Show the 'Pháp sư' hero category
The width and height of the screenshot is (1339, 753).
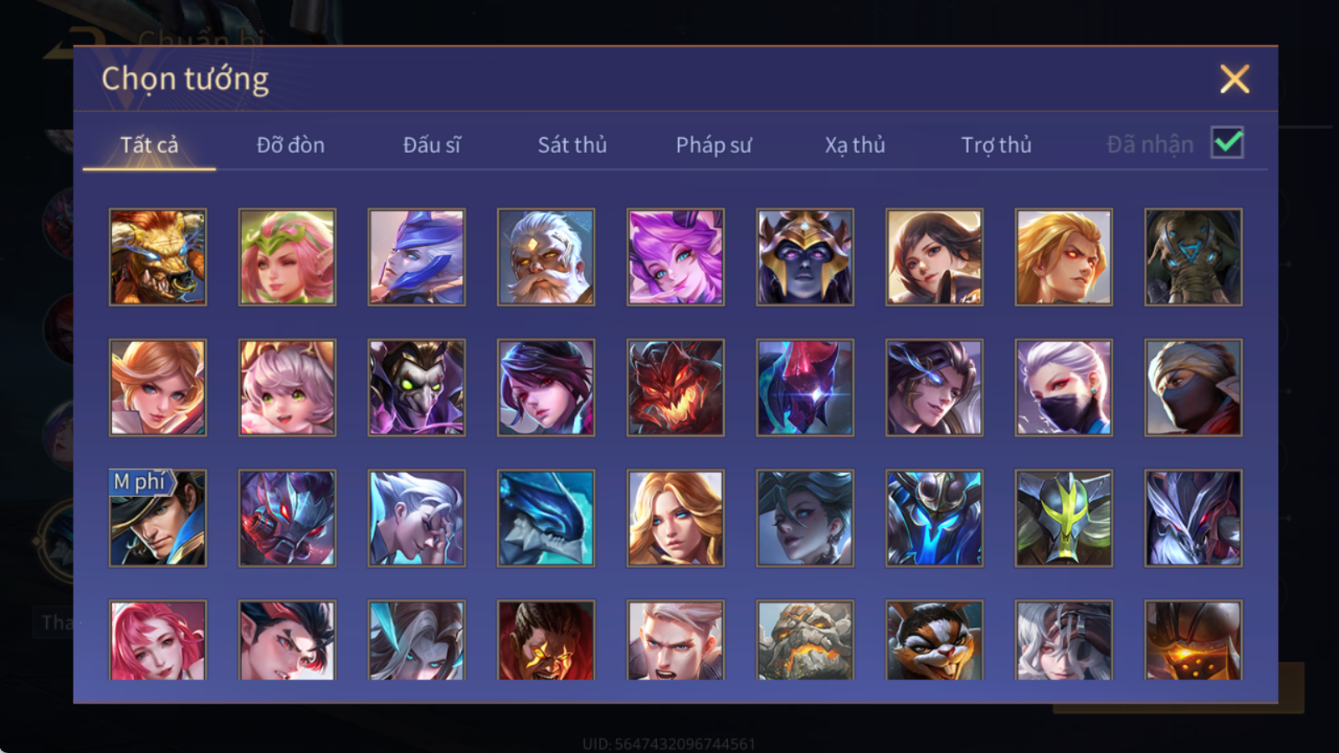click(x=713, y=145)
